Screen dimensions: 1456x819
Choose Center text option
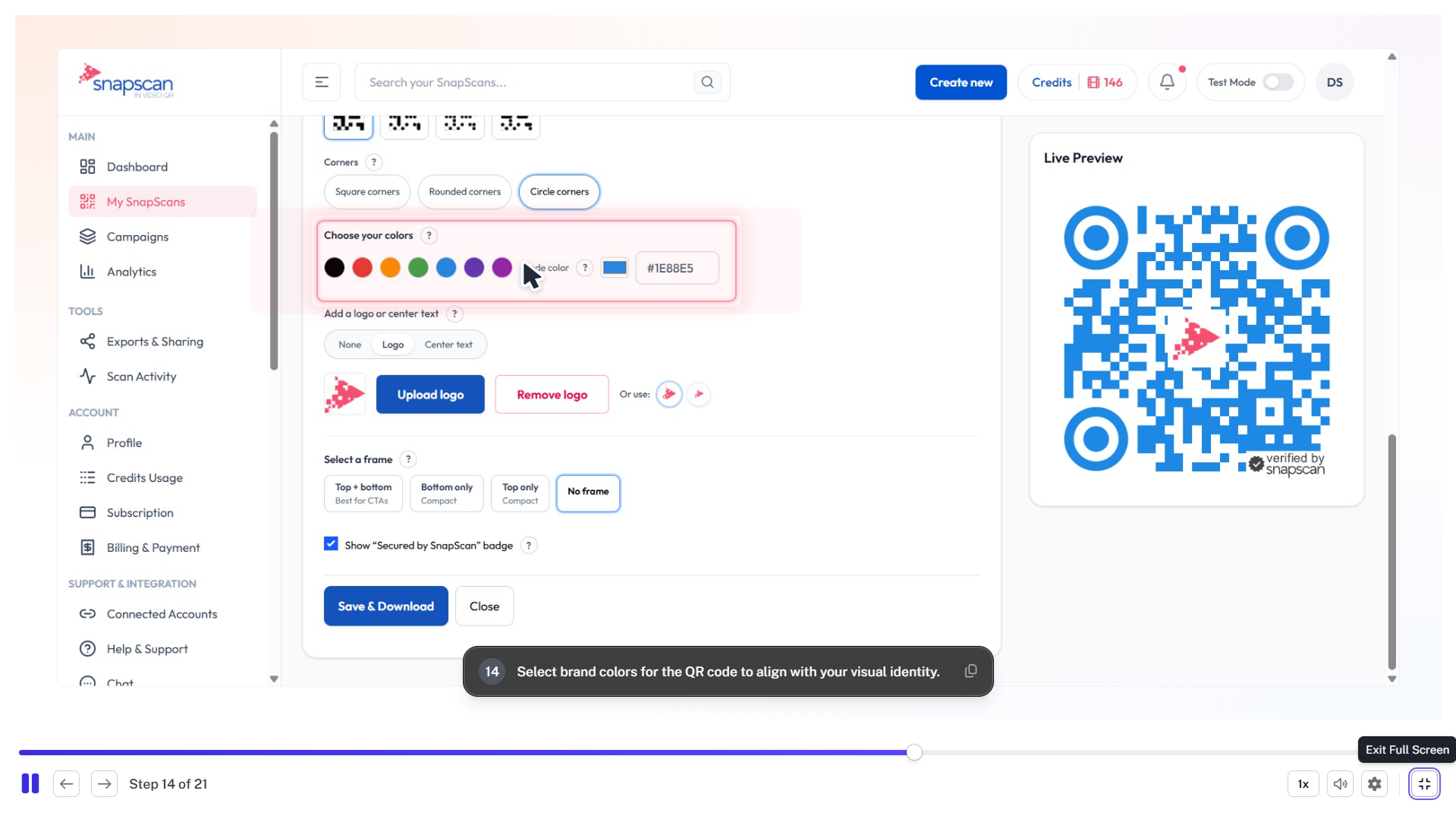pyautogui.click(x=448, y=345)
